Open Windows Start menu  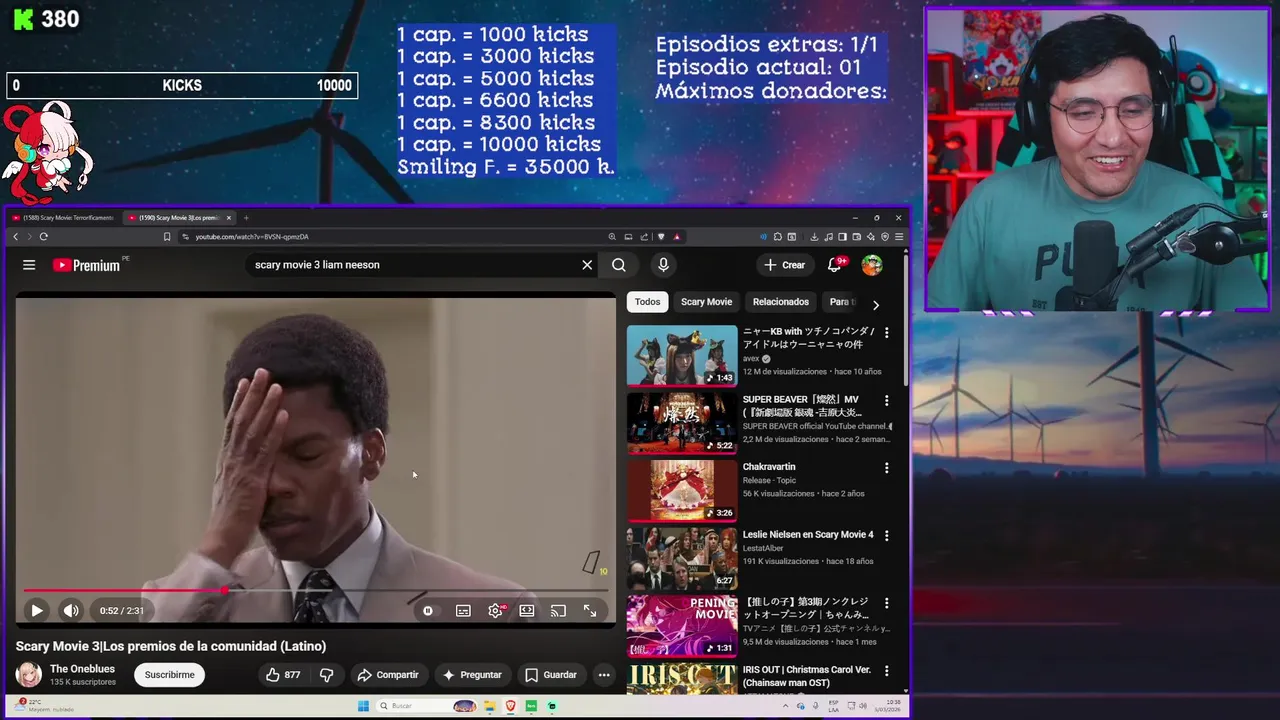tap(363, 706)
